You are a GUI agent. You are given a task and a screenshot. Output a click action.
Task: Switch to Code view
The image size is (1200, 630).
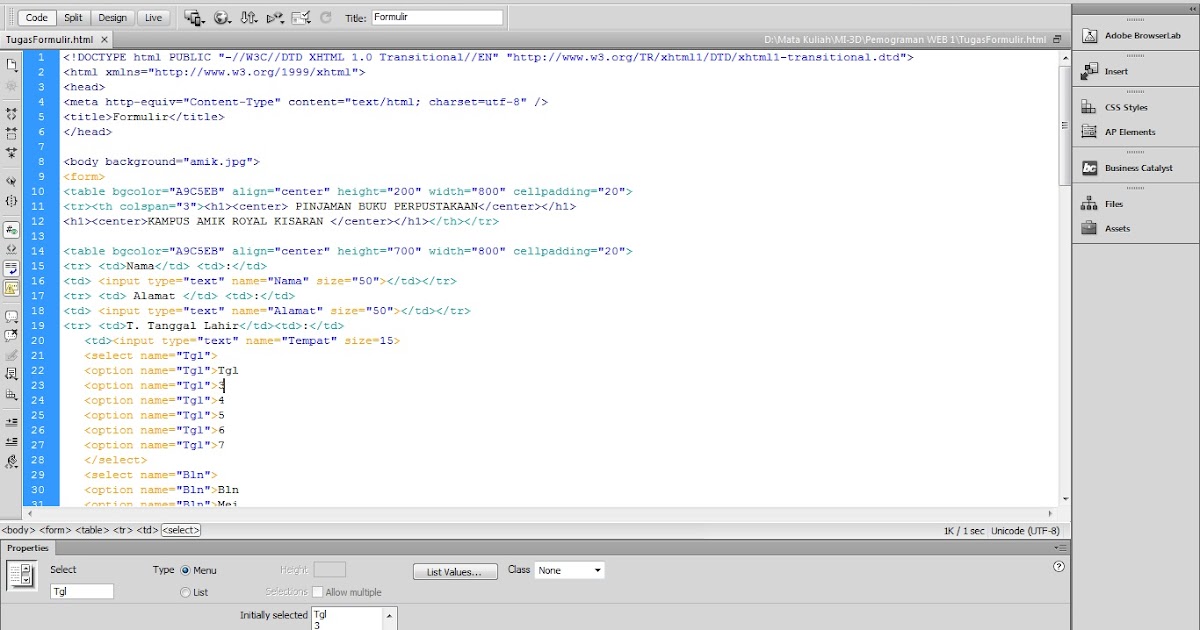[36, 18]
